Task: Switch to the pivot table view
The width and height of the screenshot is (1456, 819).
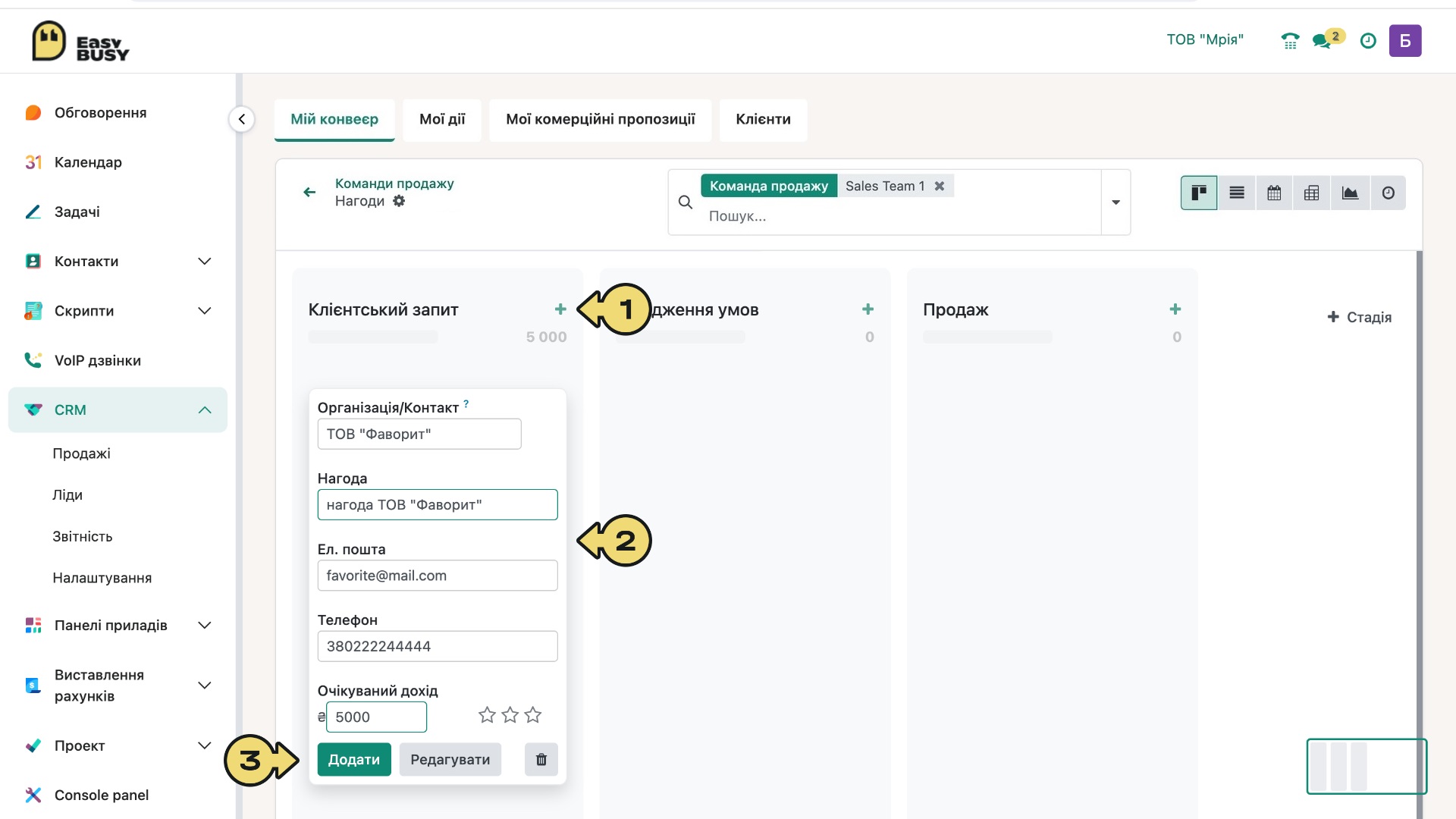Action: pyautogui.click(x=1312, y=193)
